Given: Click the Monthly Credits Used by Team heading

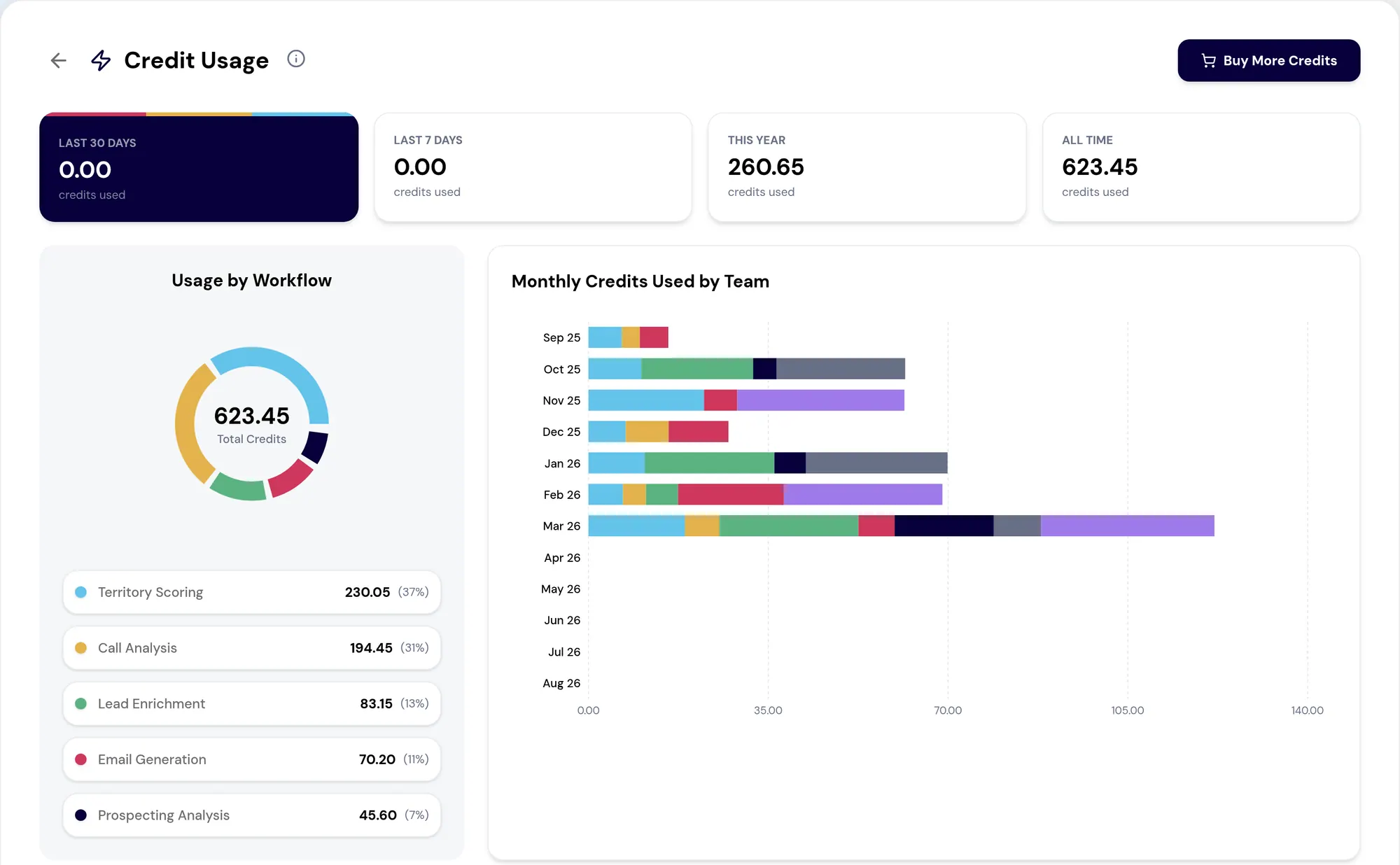Looking at the screenshot, I should 640,281.
